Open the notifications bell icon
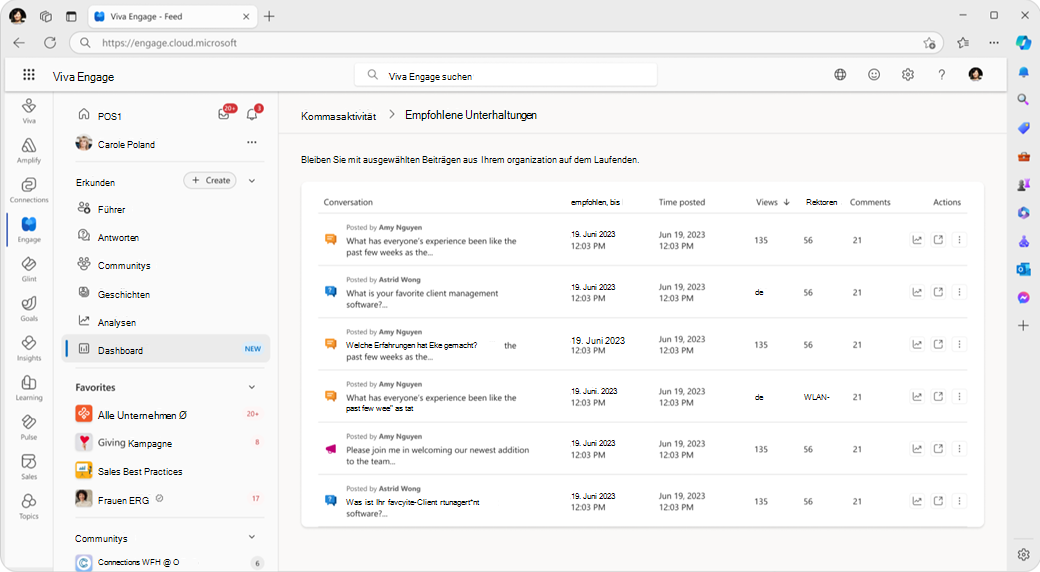 (x=252, y=114)
